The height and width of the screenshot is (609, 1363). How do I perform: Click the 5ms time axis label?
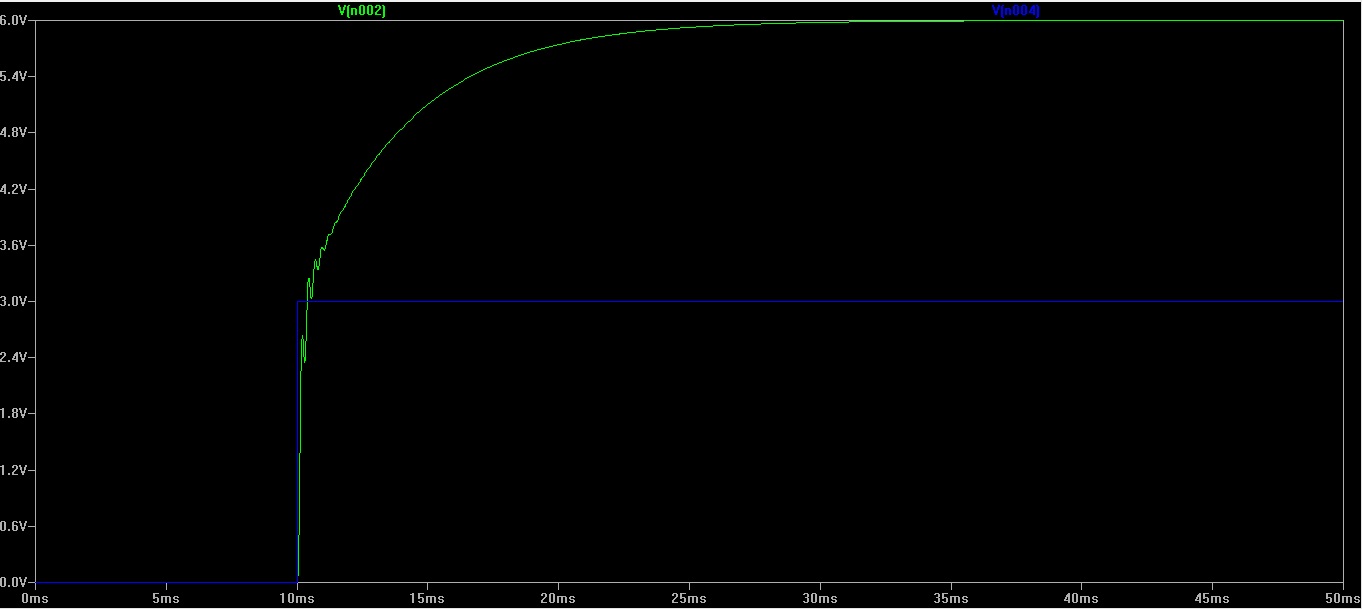point(166,598)
